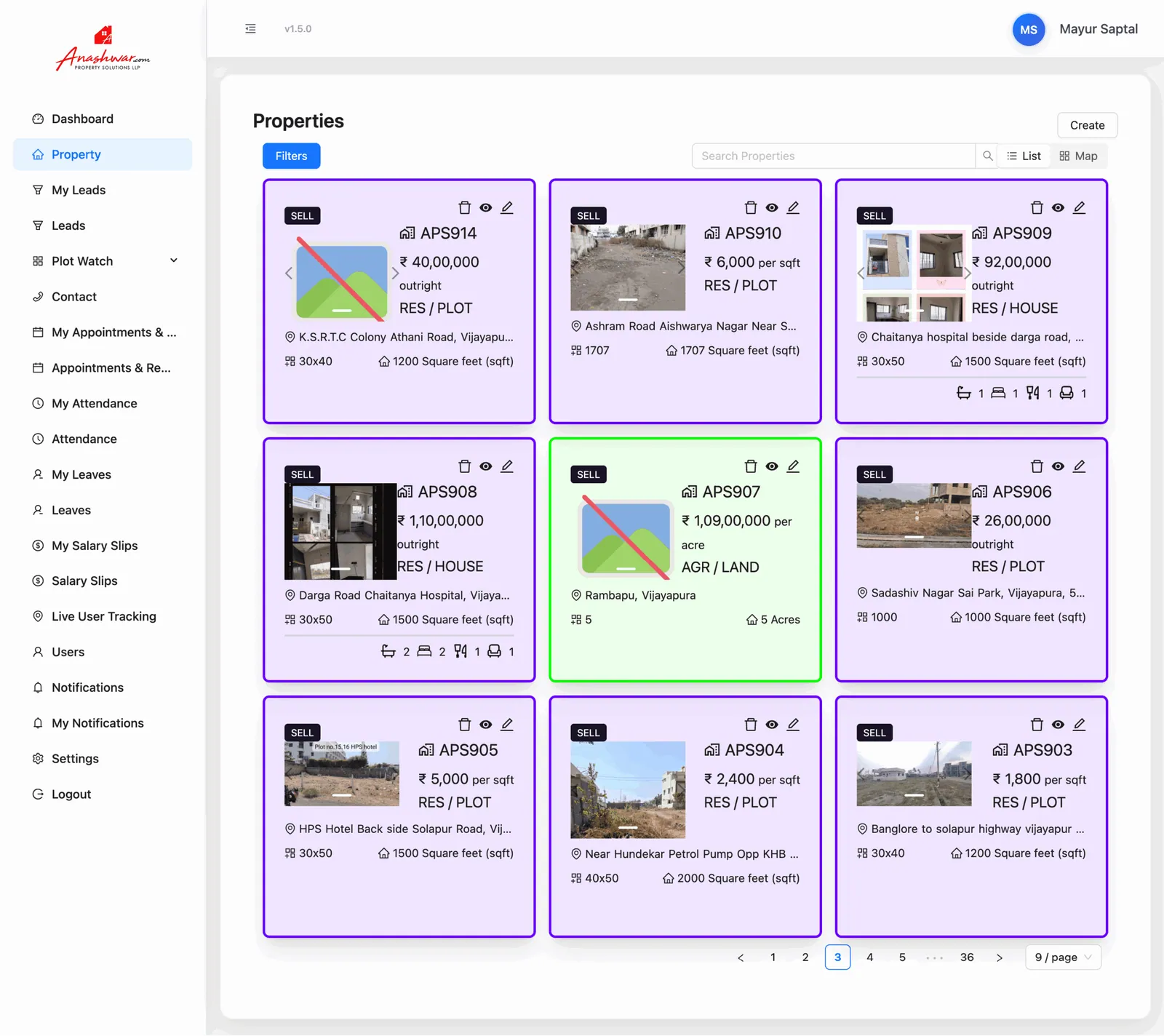1164x1036 pixels.
Task: Delete property APS910 using trash icon
Action: [751, 208]
